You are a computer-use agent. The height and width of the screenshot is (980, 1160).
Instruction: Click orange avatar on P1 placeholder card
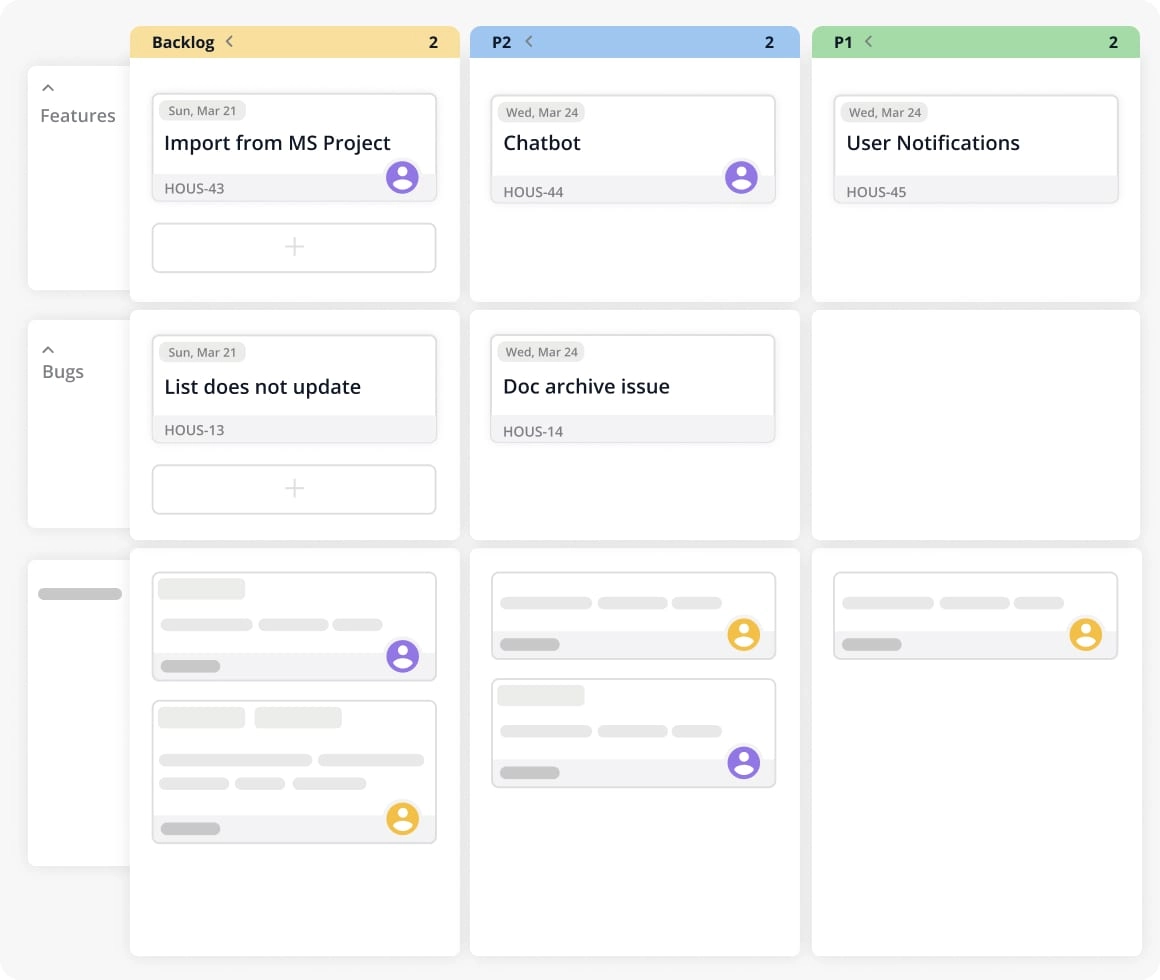point(1085,633)
